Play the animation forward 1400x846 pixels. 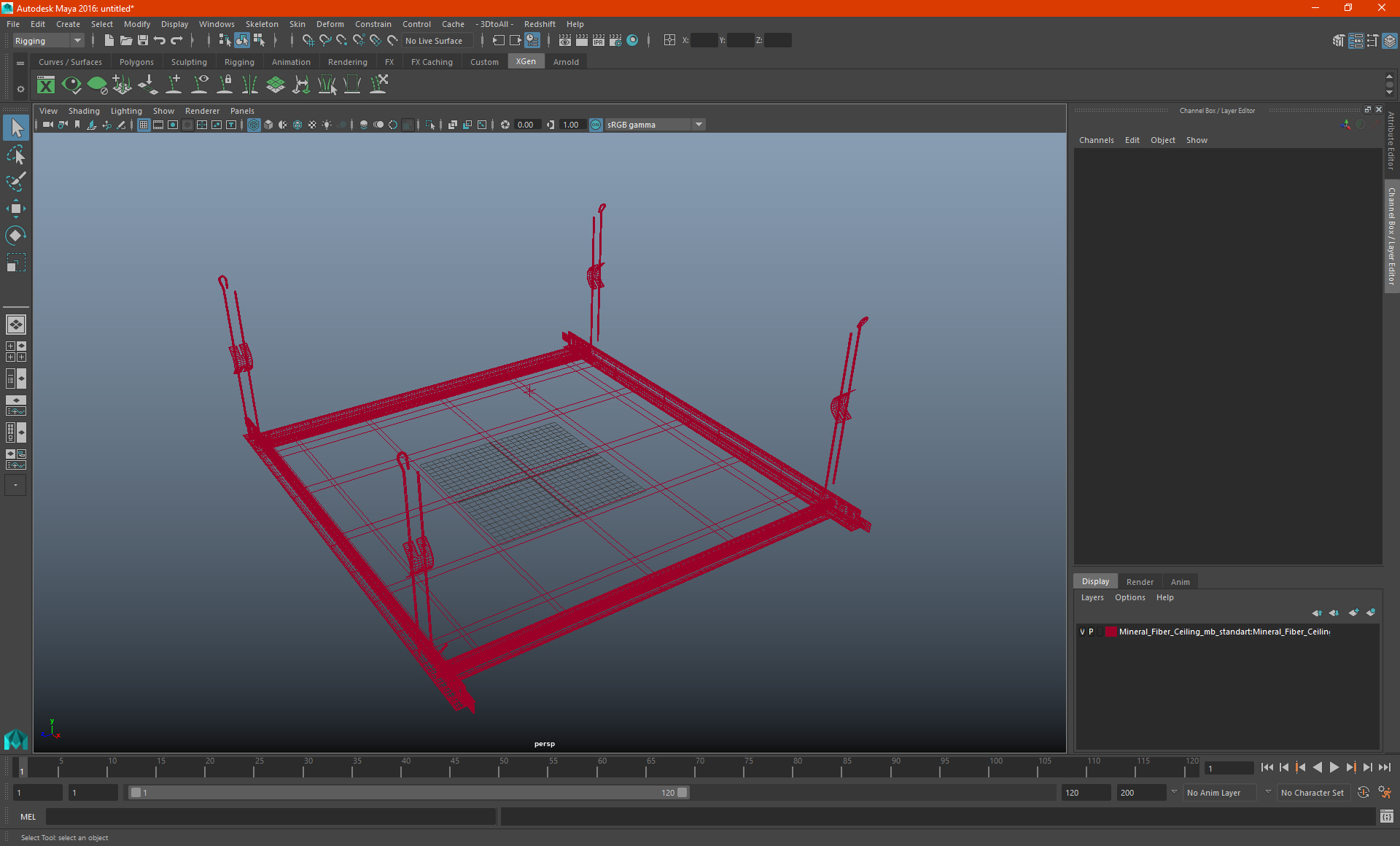(x=1334, y=767)
